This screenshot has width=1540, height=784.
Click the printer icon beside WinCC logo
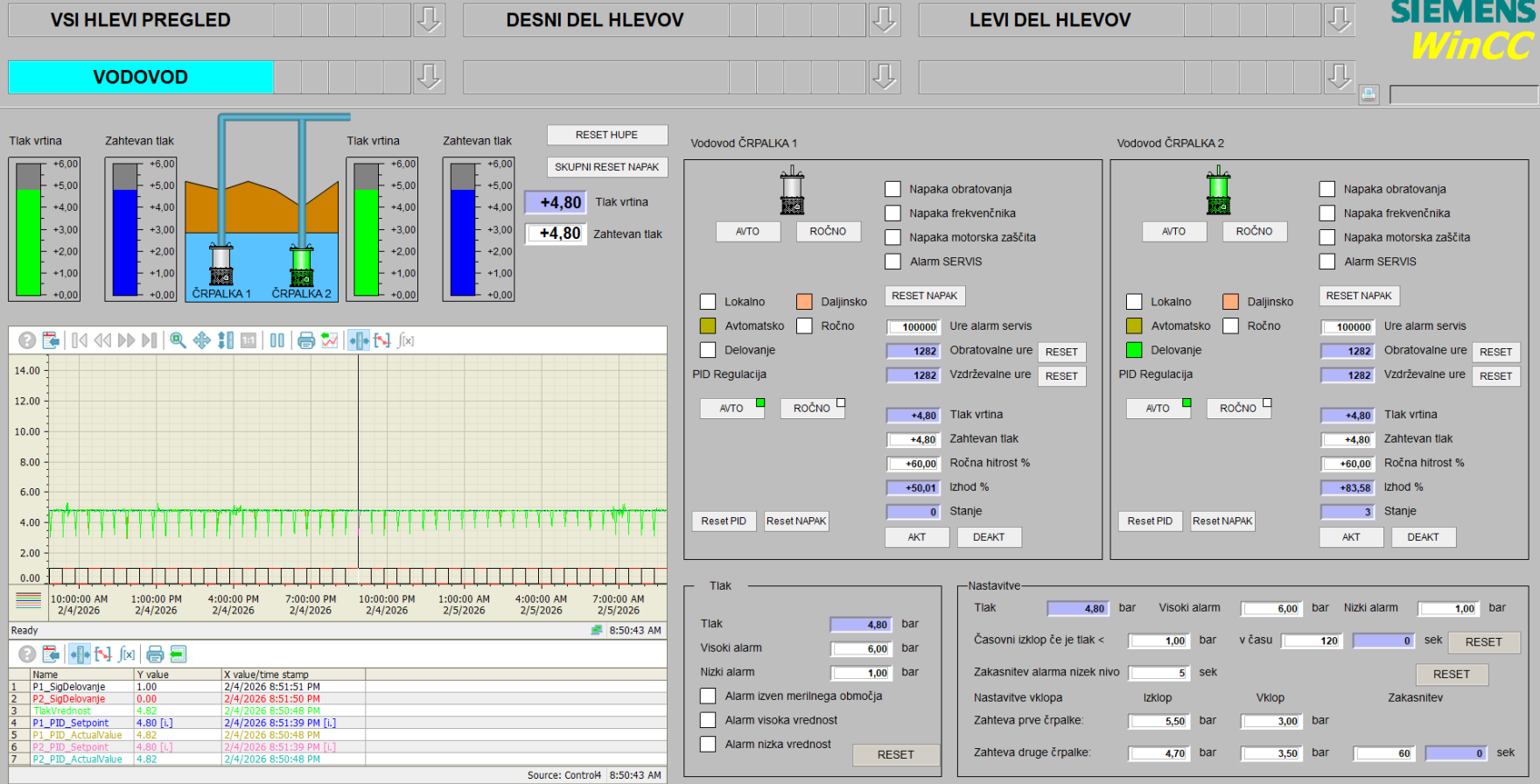pos(1369,94)
